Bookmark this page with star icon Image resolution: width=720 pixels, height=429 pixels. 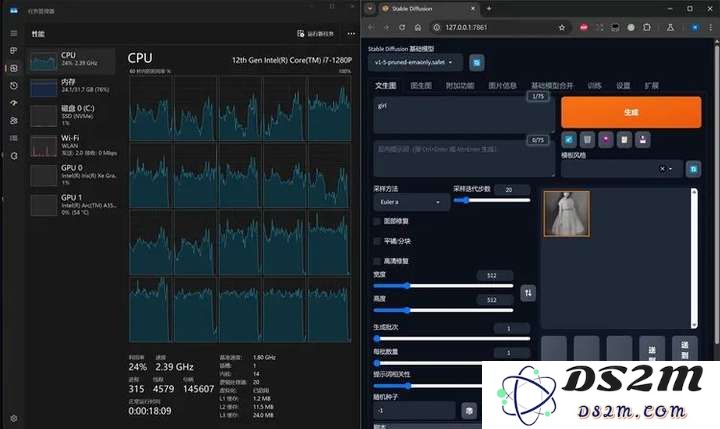click(x=562, y=28)
